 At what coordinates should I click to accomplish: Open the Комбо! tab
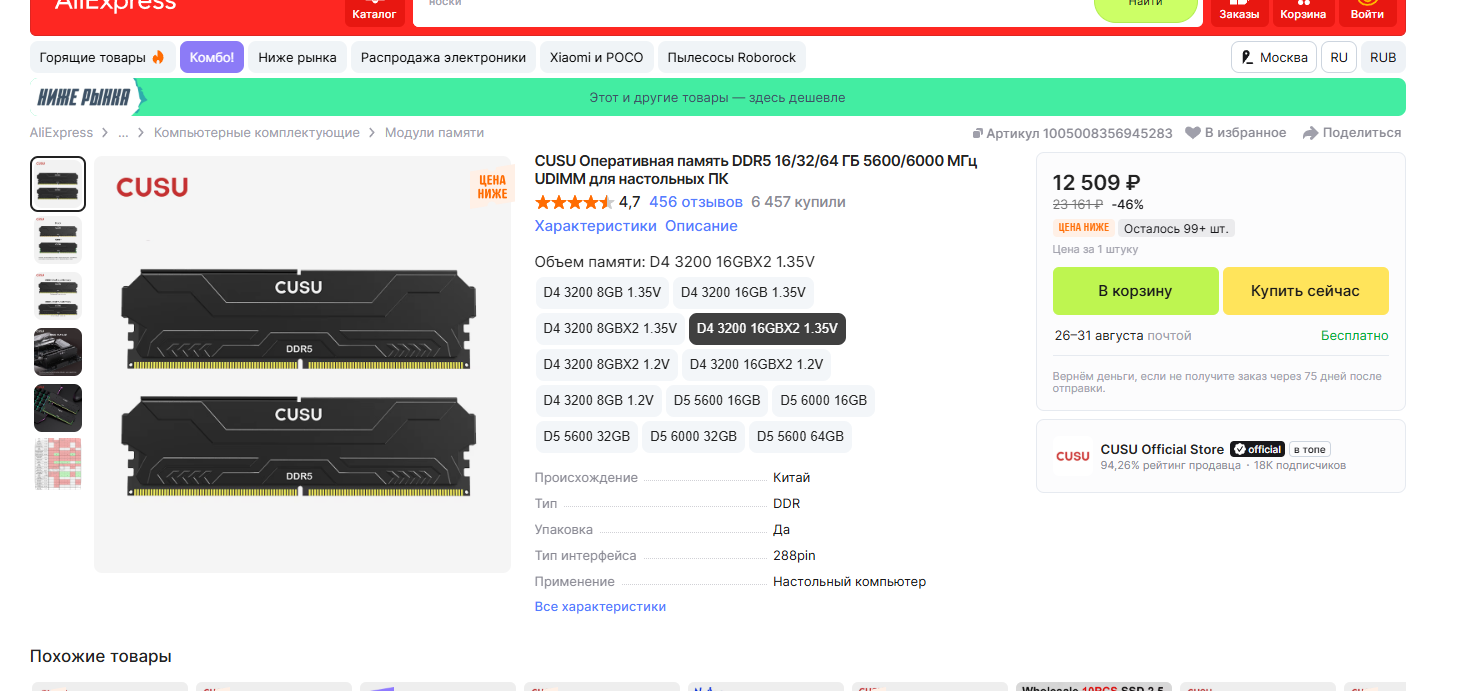pyautogui.click(x=212, y=57)
